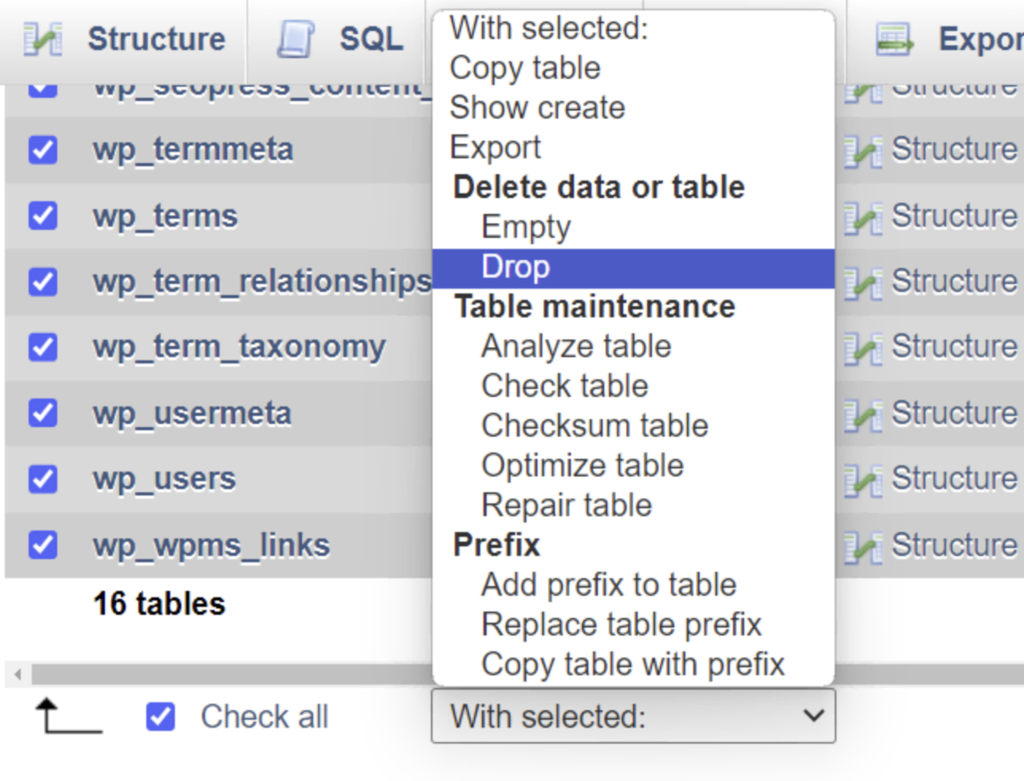Toggle the Check all checkbox
Image resolution: width=1024 pixels, height=781 pixels.
click(x=162, y=716)
